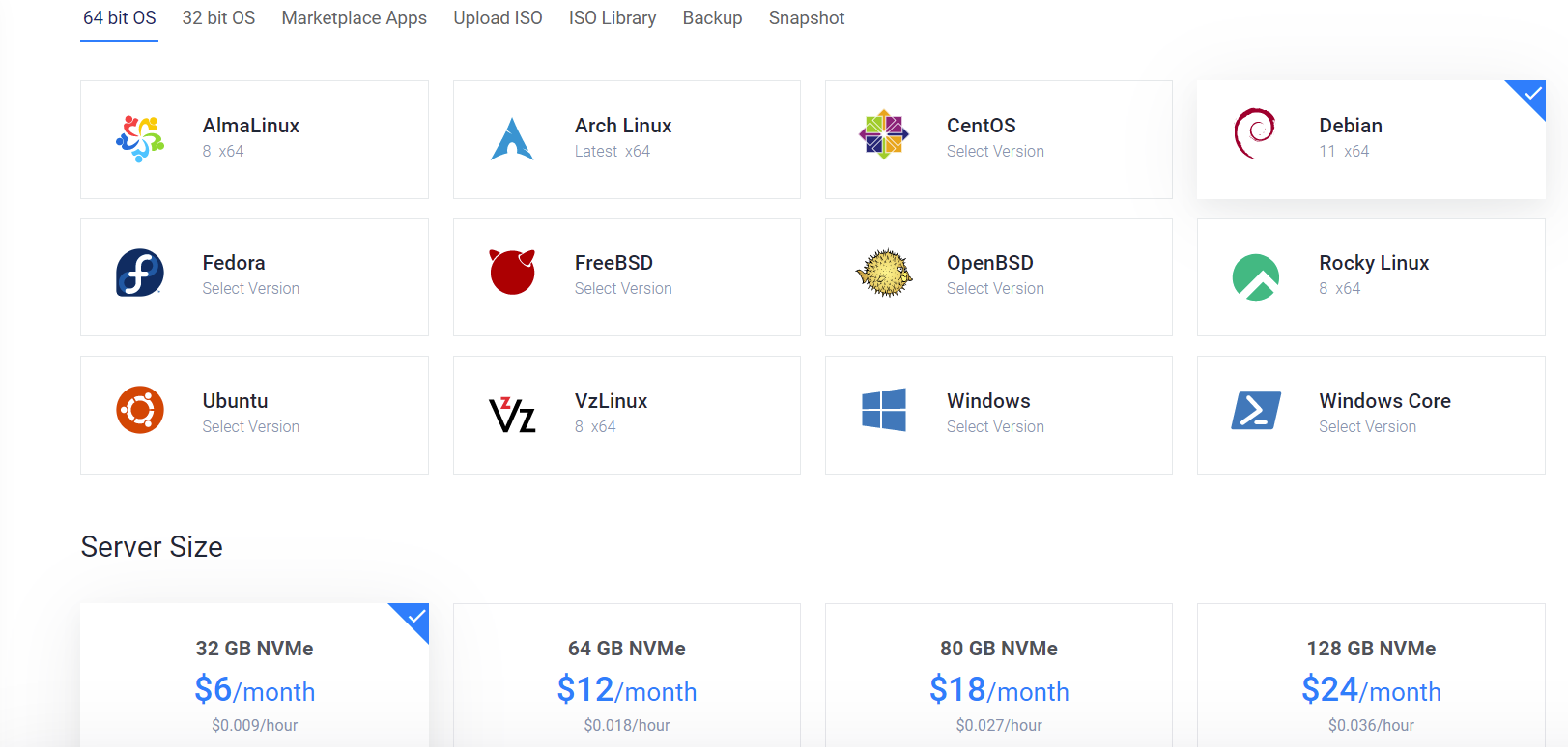Click the FreeBSD daemon logo
This screenshot has width=1568, height=753.
[512, 272]
